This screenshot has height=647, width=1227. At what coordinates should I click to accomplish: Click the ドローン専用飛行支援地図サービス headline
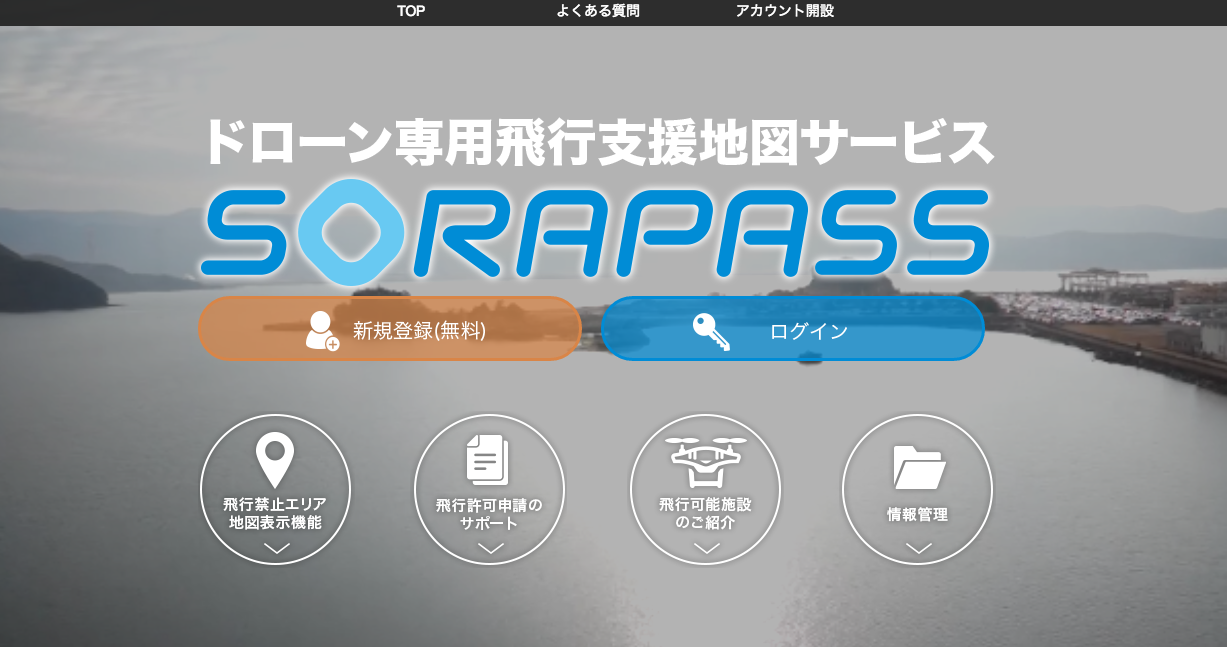point(598,142)
